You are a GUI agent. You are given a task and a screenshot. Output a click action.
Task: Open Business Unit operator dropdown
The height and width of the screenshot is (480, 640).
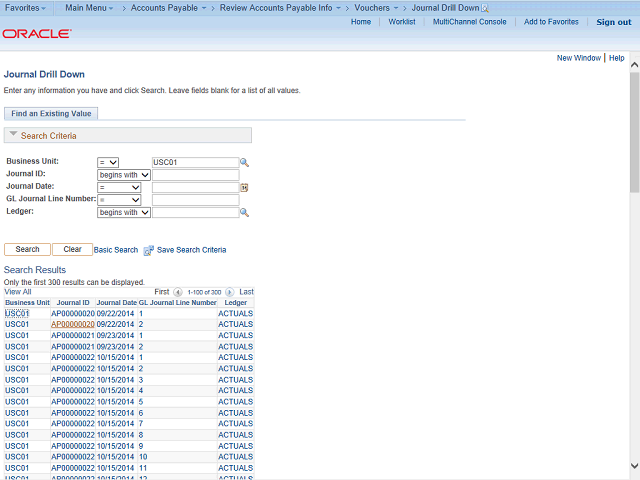(108, 162)
